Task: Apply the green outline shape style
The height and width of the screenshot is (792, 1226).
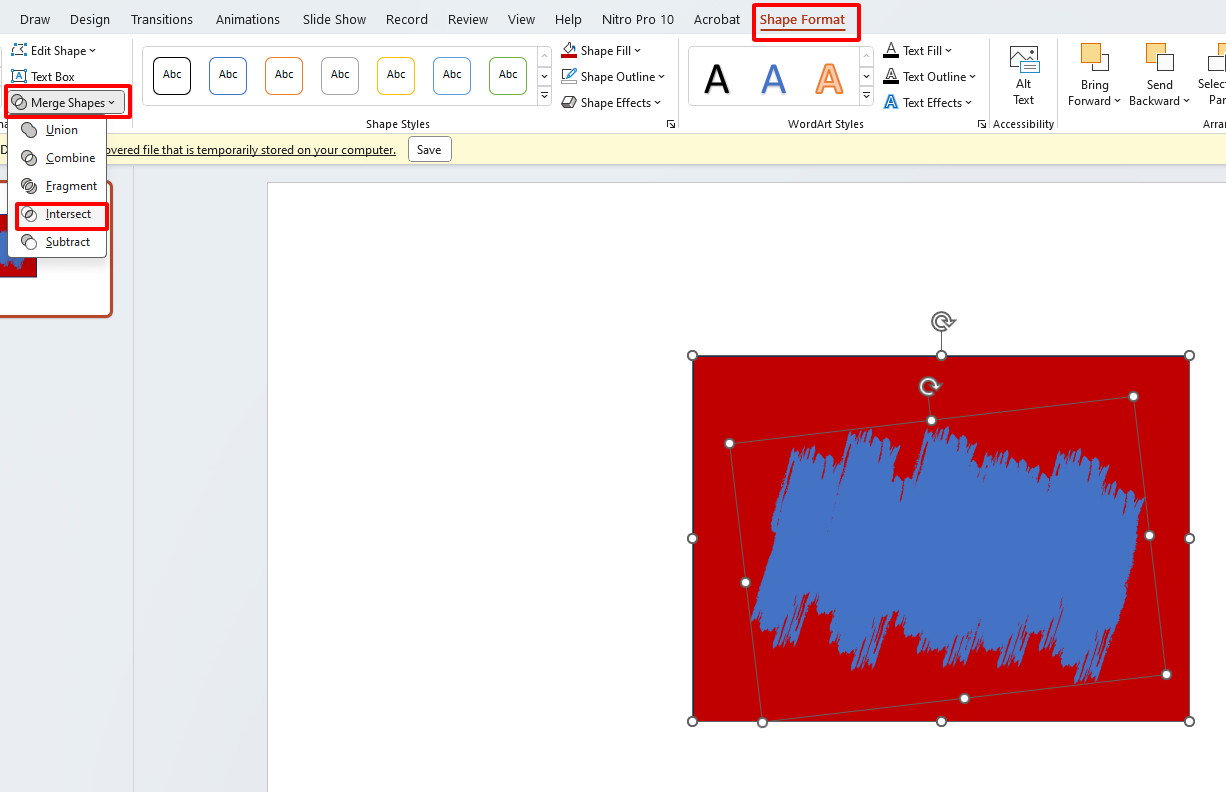Action: point(508,75)
